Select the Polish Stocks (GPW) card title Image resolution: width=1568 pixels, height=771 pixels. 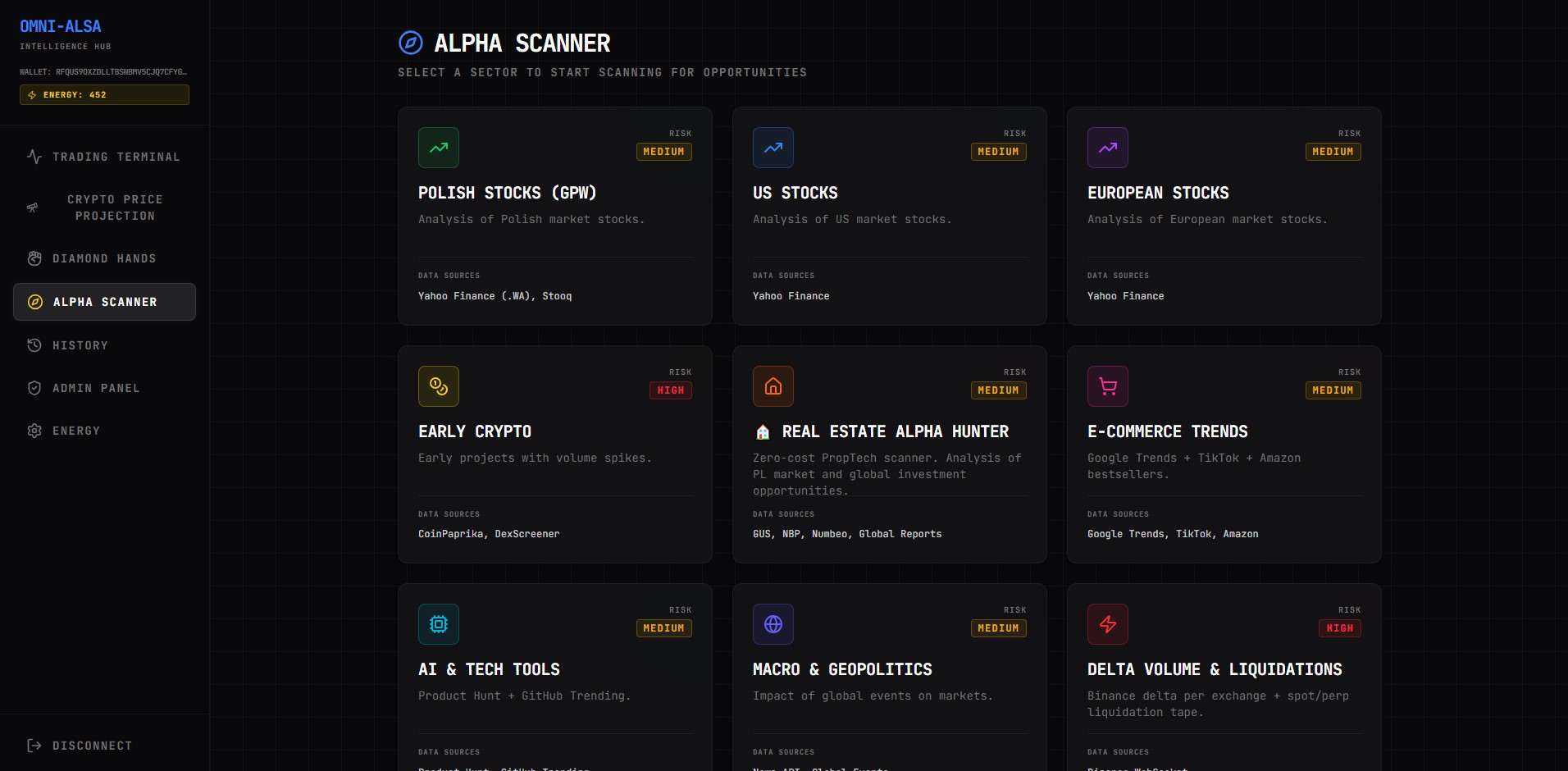pos(508,193)
